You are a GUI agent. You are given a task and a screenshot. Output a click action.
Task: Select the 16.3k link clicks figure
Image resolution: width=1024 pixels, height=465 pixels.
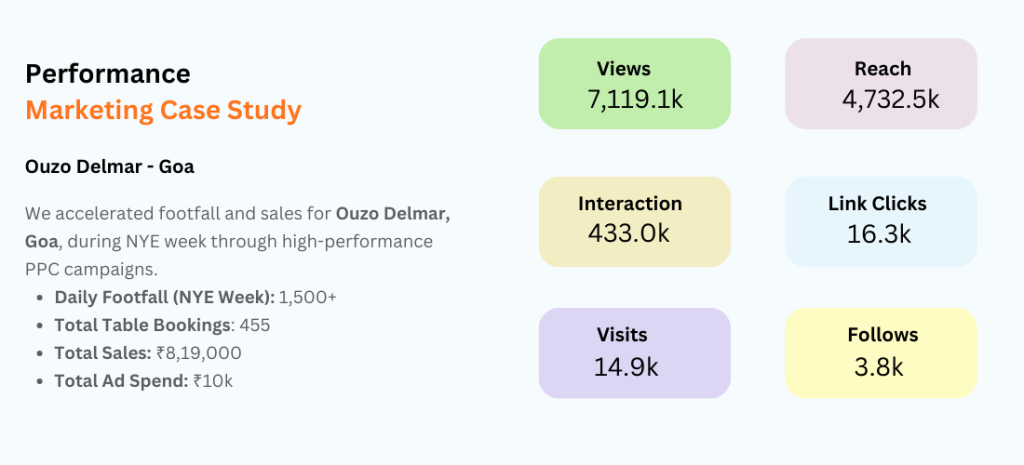point(877,234)
